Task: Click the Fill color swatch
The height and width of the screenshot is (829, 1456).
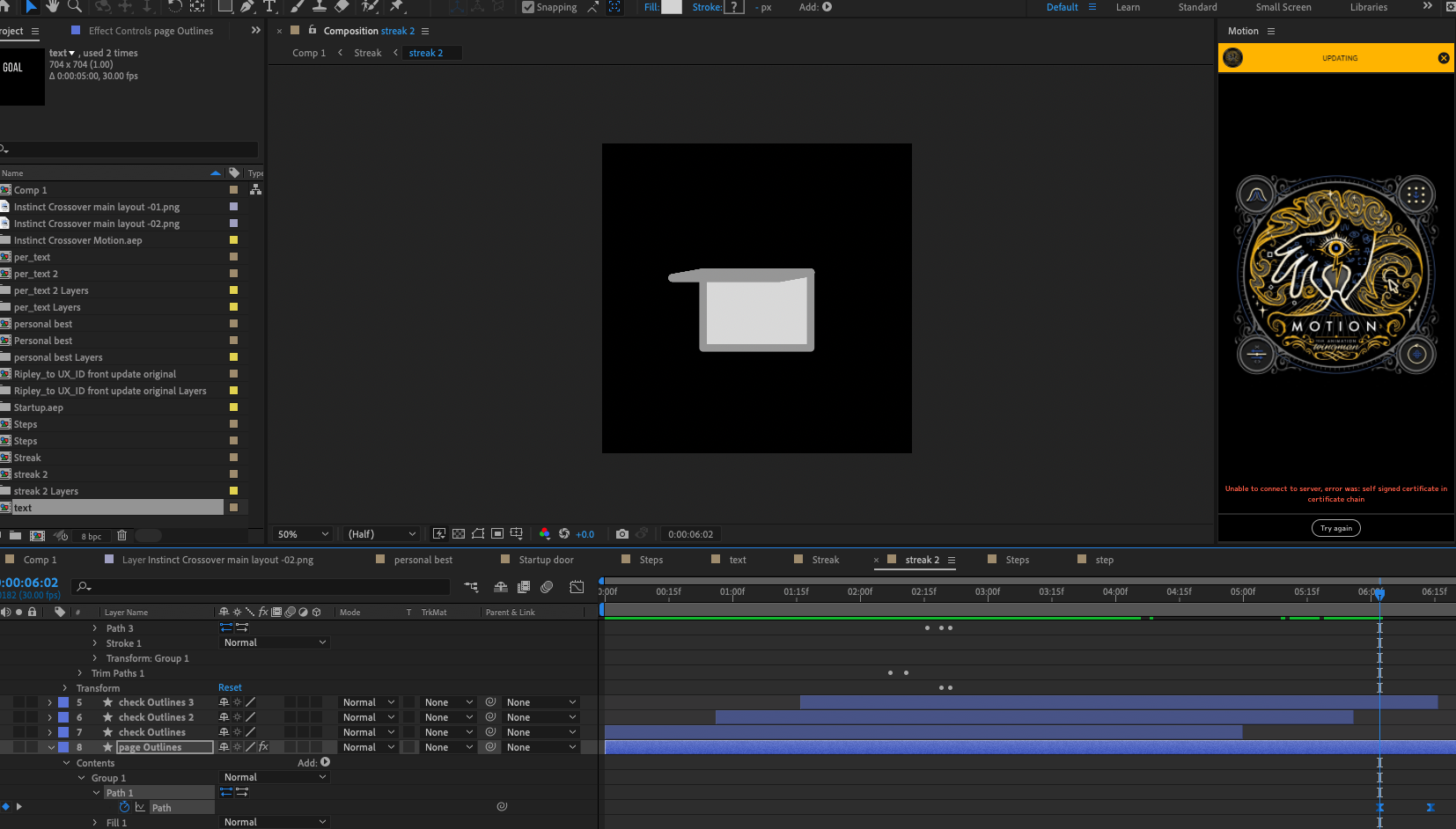Action: (x=671, y=7)
